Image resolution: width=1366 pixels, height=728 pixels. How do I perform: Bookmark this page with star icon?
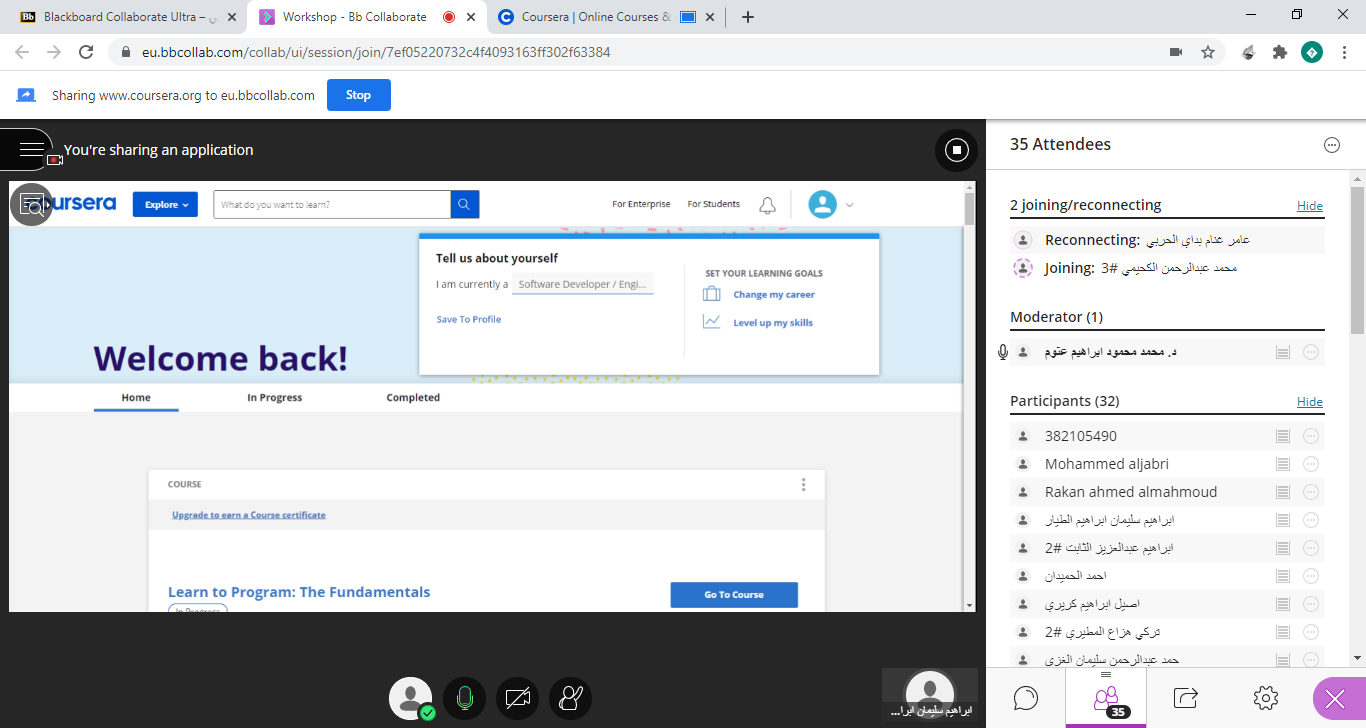point(1208,52)
